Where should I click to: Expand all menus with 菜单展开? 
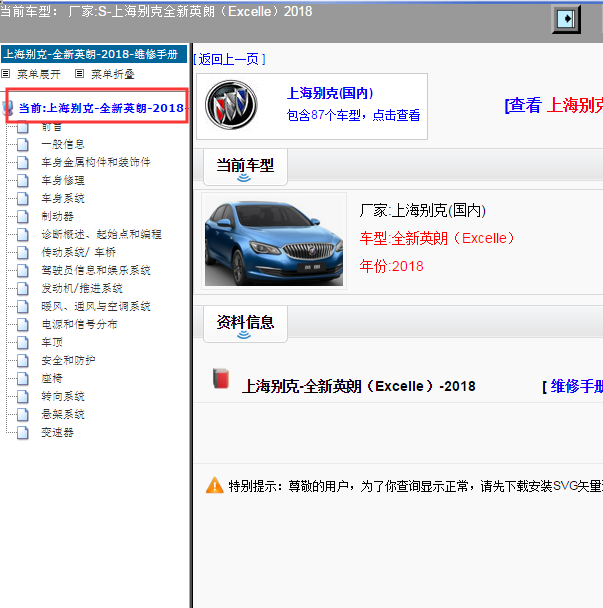click(39, 74)
